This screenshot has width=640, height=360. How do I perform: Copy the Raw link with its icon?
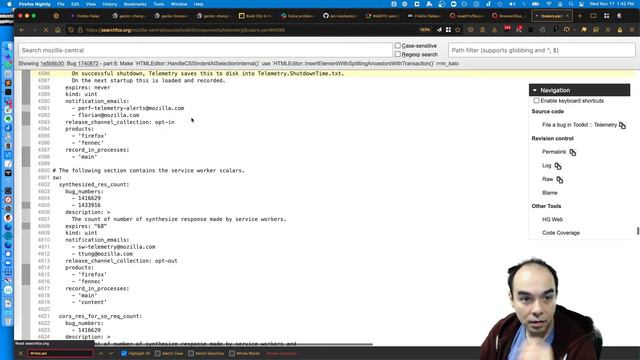pos(560,180)
